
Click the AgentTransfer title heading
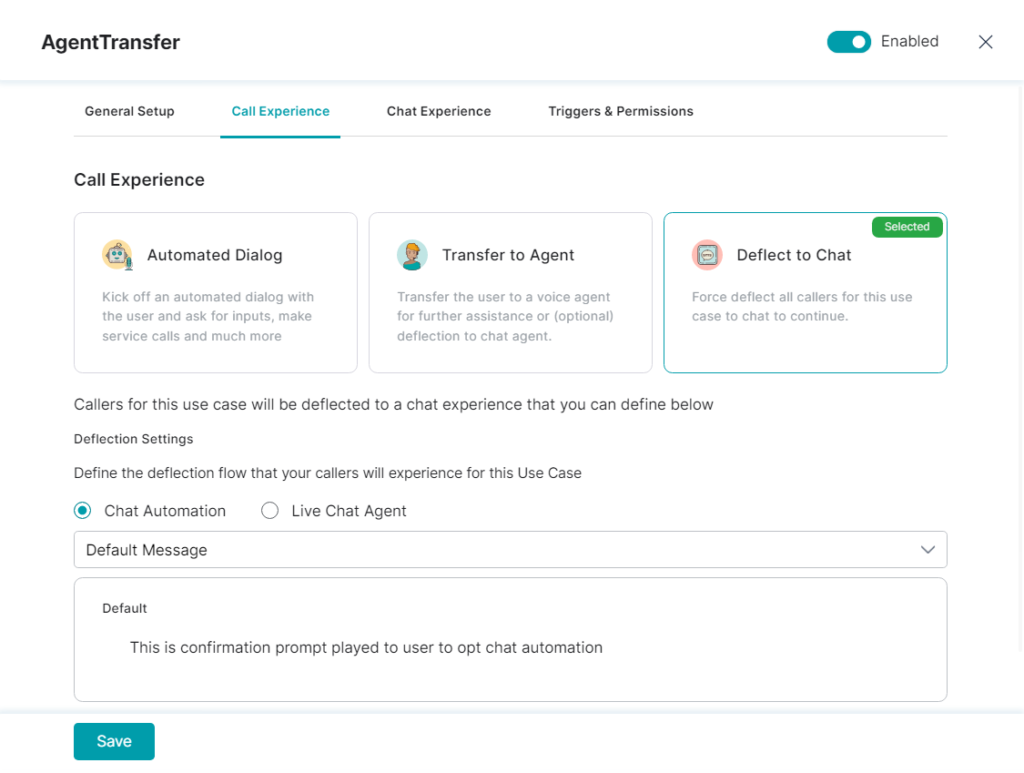[110, 42]
